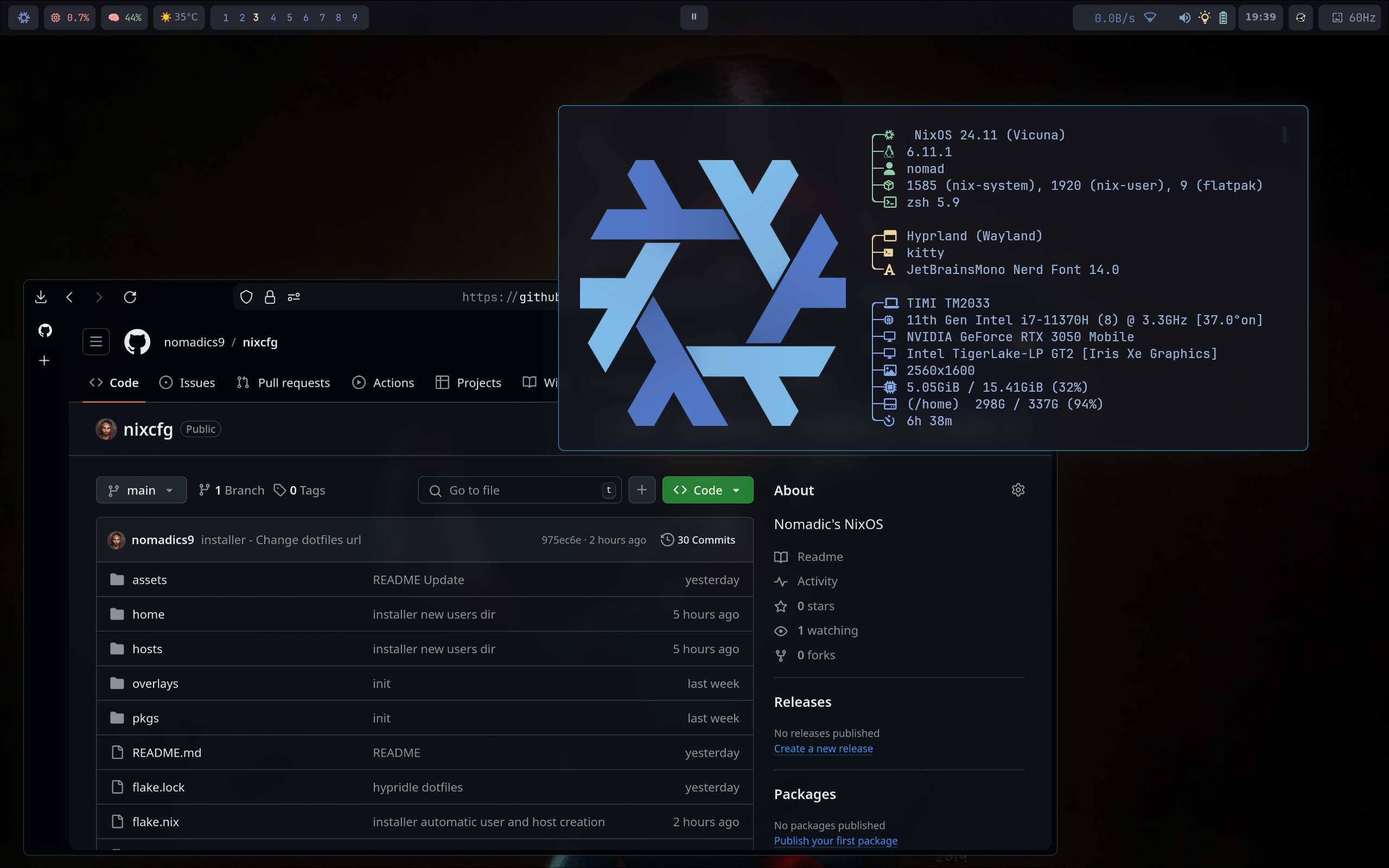Screen dimensions: 1389x868
Task: Click the NixOS launcher icon in top bar
Action: pyautogui.click(x=23, y=17)
